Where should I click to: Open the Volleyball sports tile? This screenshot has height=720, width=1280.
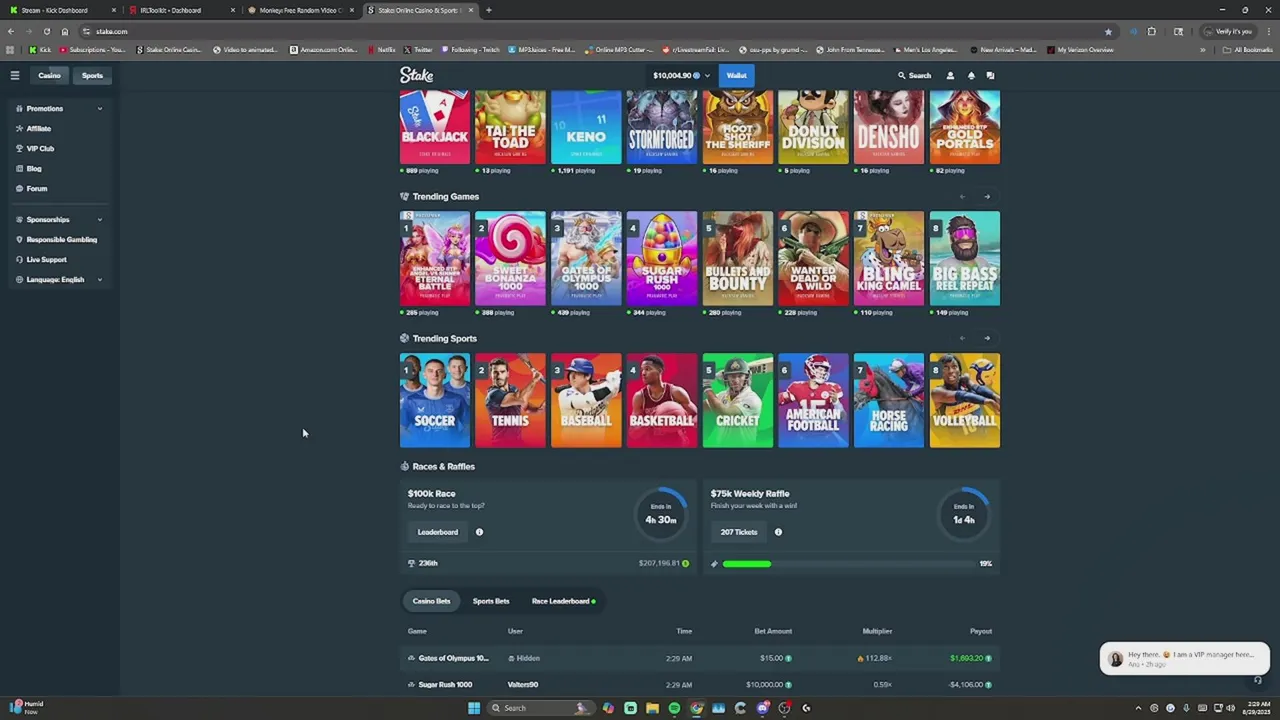pos(965,400)
